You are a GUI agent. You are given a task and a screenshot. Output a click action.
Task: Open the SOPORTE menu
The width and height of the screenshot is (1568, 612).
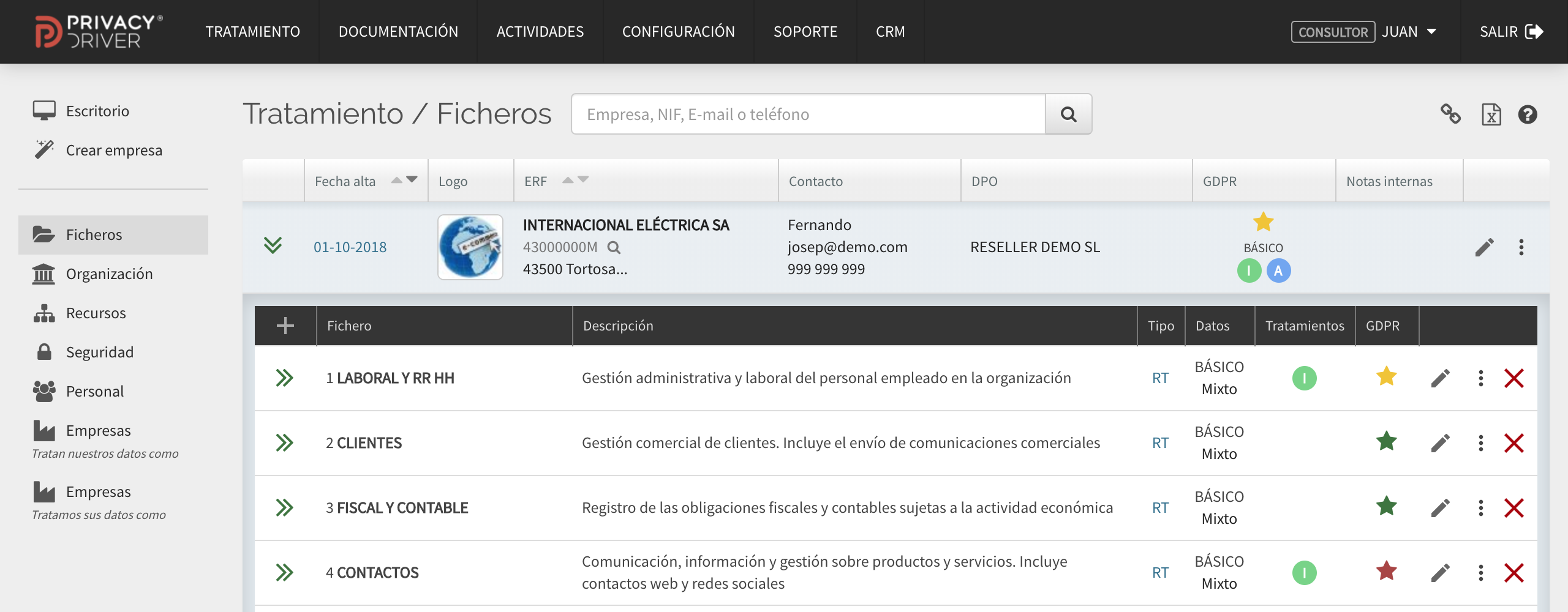(805, 32)
